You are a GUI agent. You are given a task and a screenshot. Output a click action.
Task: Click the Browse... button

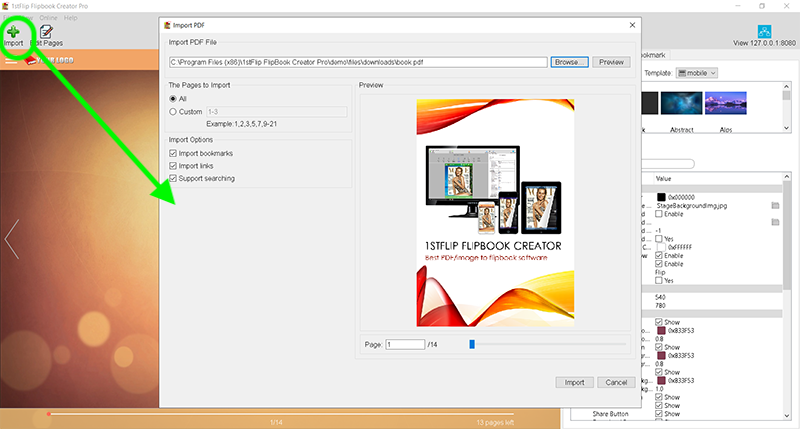pyautogui.click(x=569, y=62)
